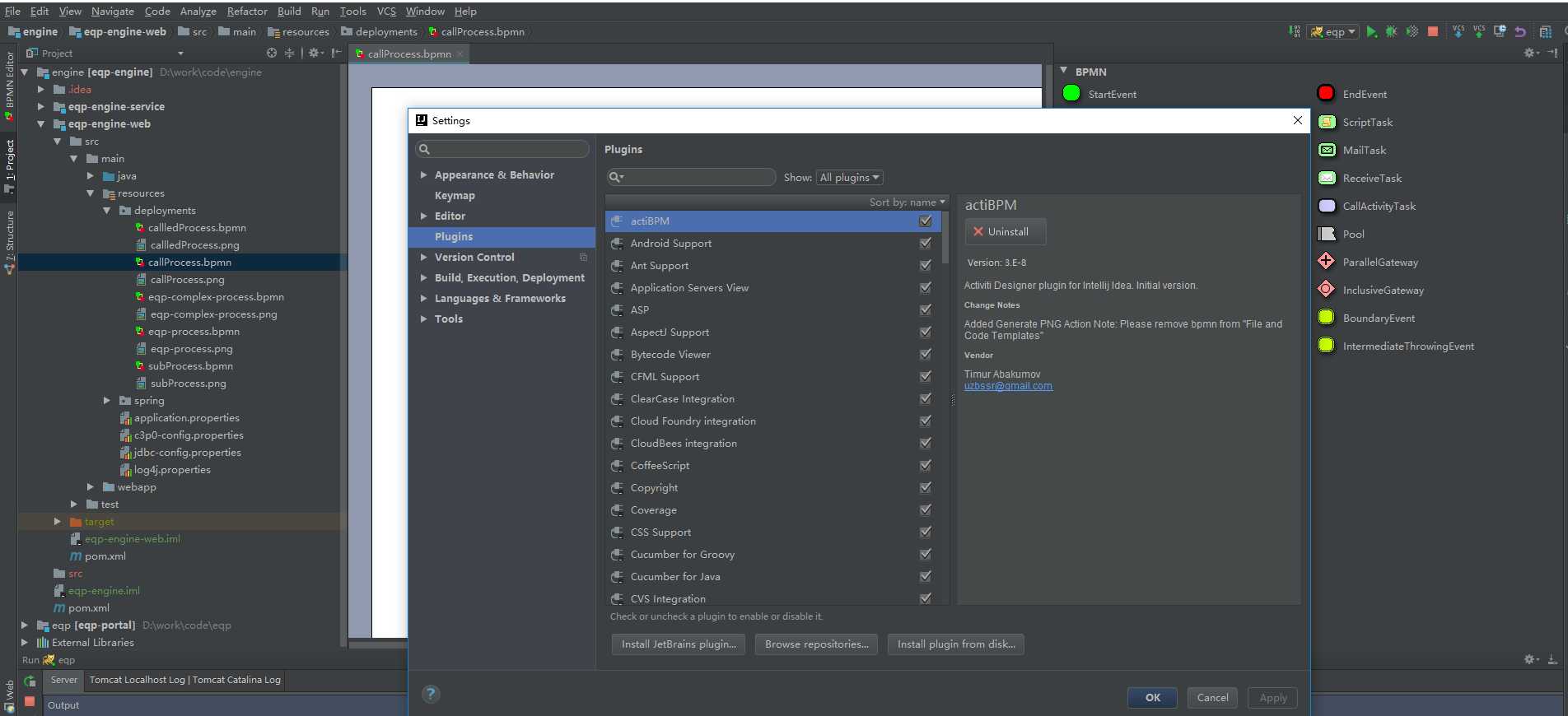Click the Make Project build icon
Viewport: 1568px width, 716px height.
[1295, 31]
